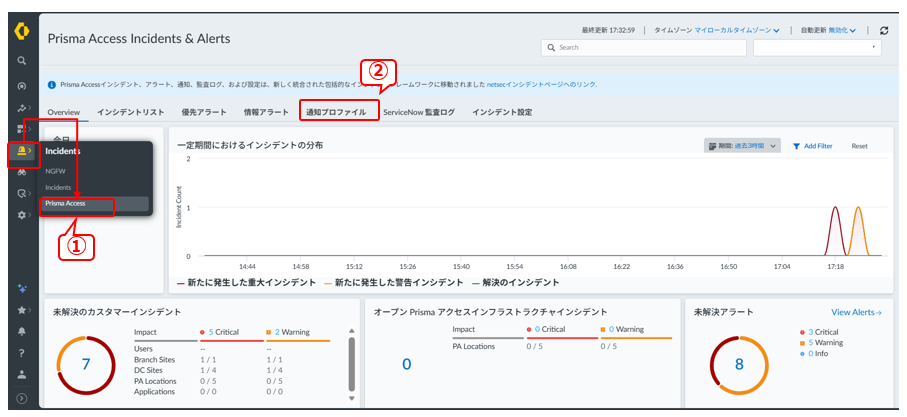Click the Palo Alto logo in the sidebar

point(21,32)
